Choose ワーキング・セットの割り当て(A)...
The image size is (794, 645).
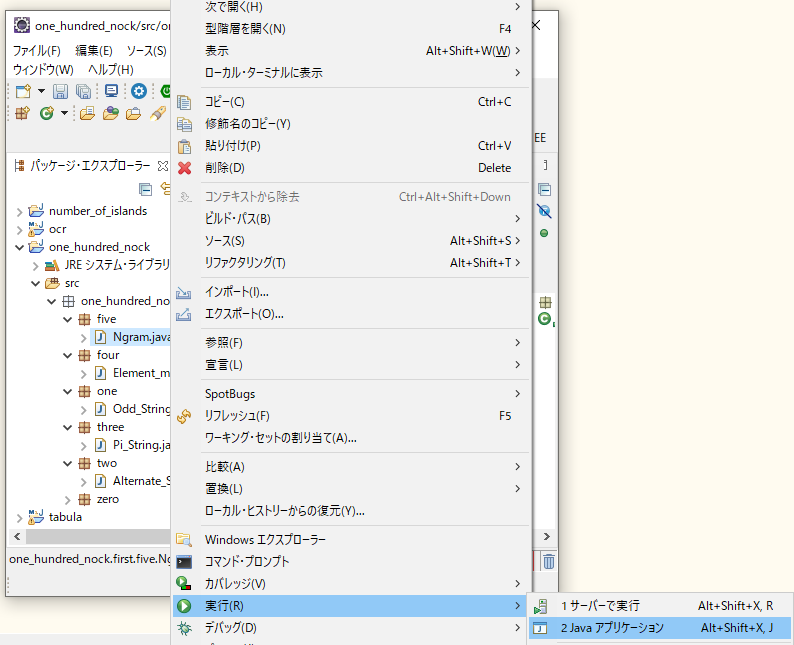(352, 438)
